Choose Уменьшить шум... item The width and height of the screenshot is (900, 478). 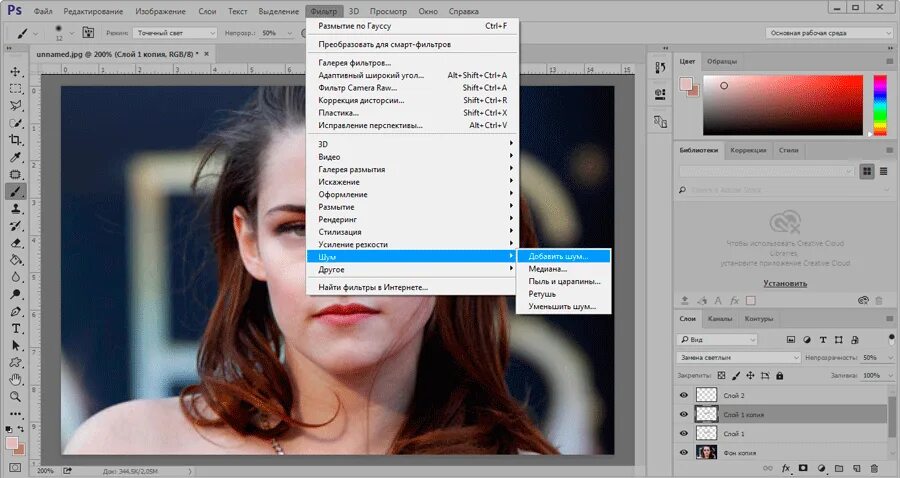click(x=562, y=306)
